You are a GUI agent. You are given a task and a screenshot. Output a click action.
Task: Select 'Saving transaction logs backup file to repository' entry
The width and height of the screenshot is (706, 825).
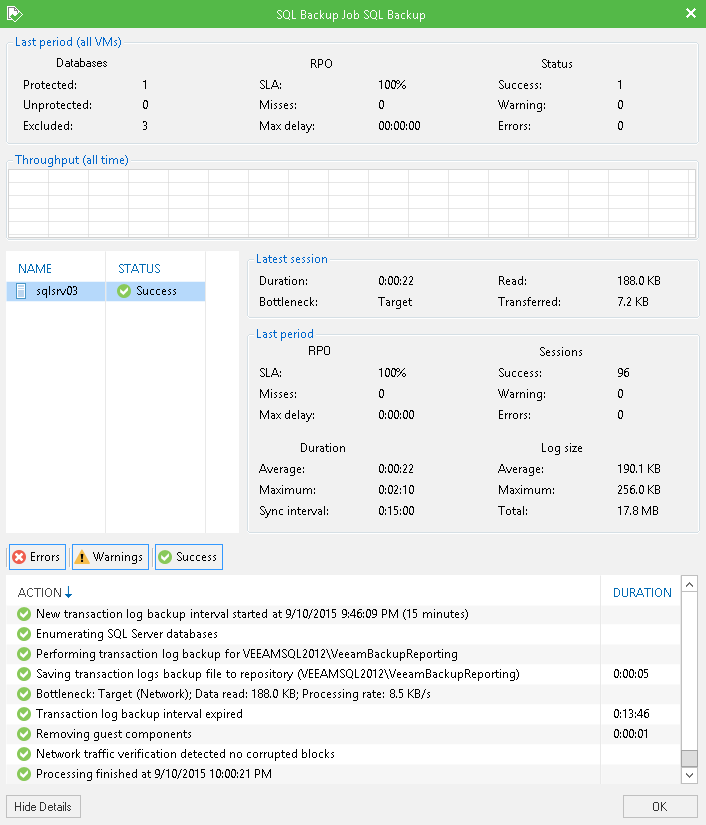(343, 674)
